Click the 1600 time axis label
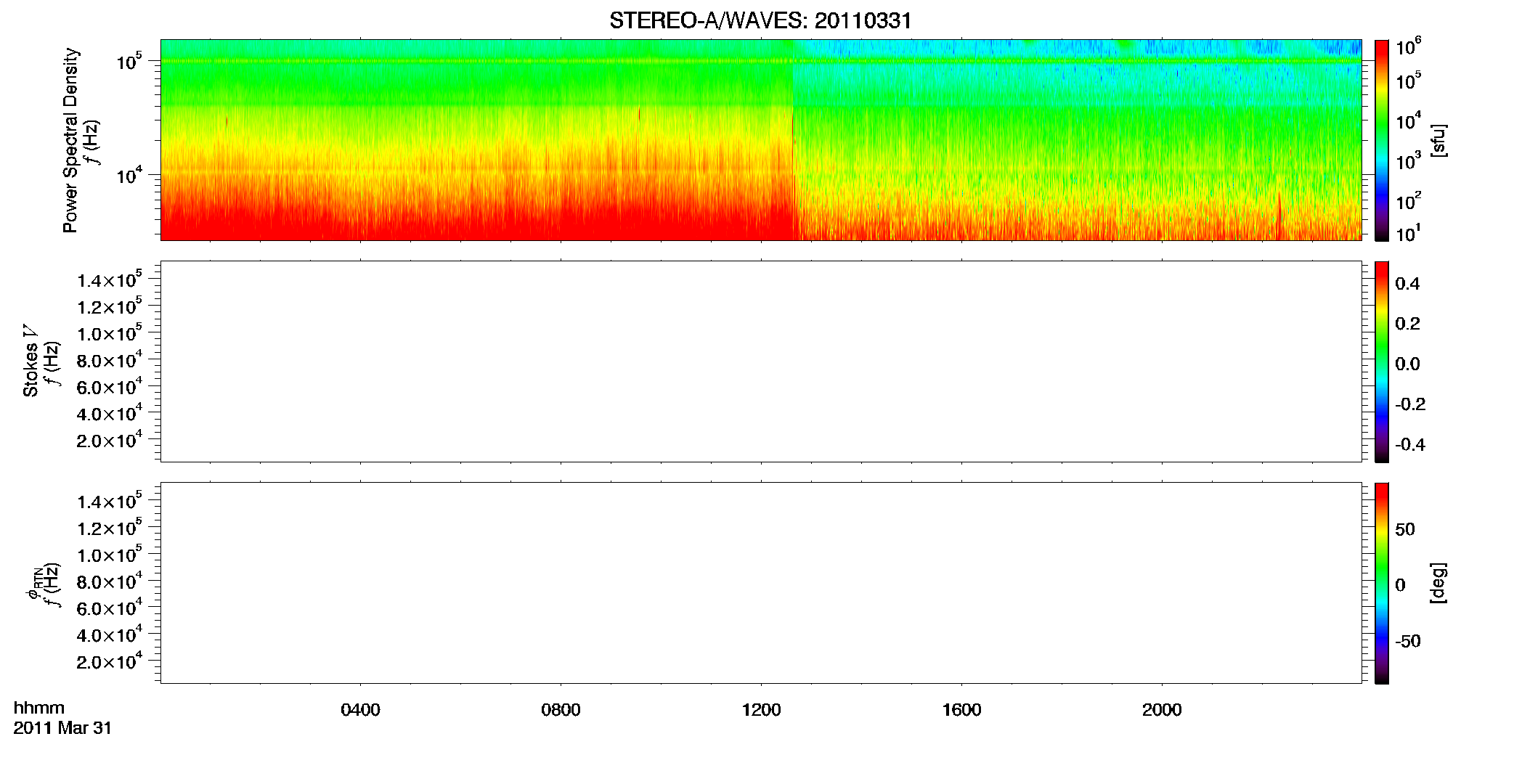 [x=961, y=710]
